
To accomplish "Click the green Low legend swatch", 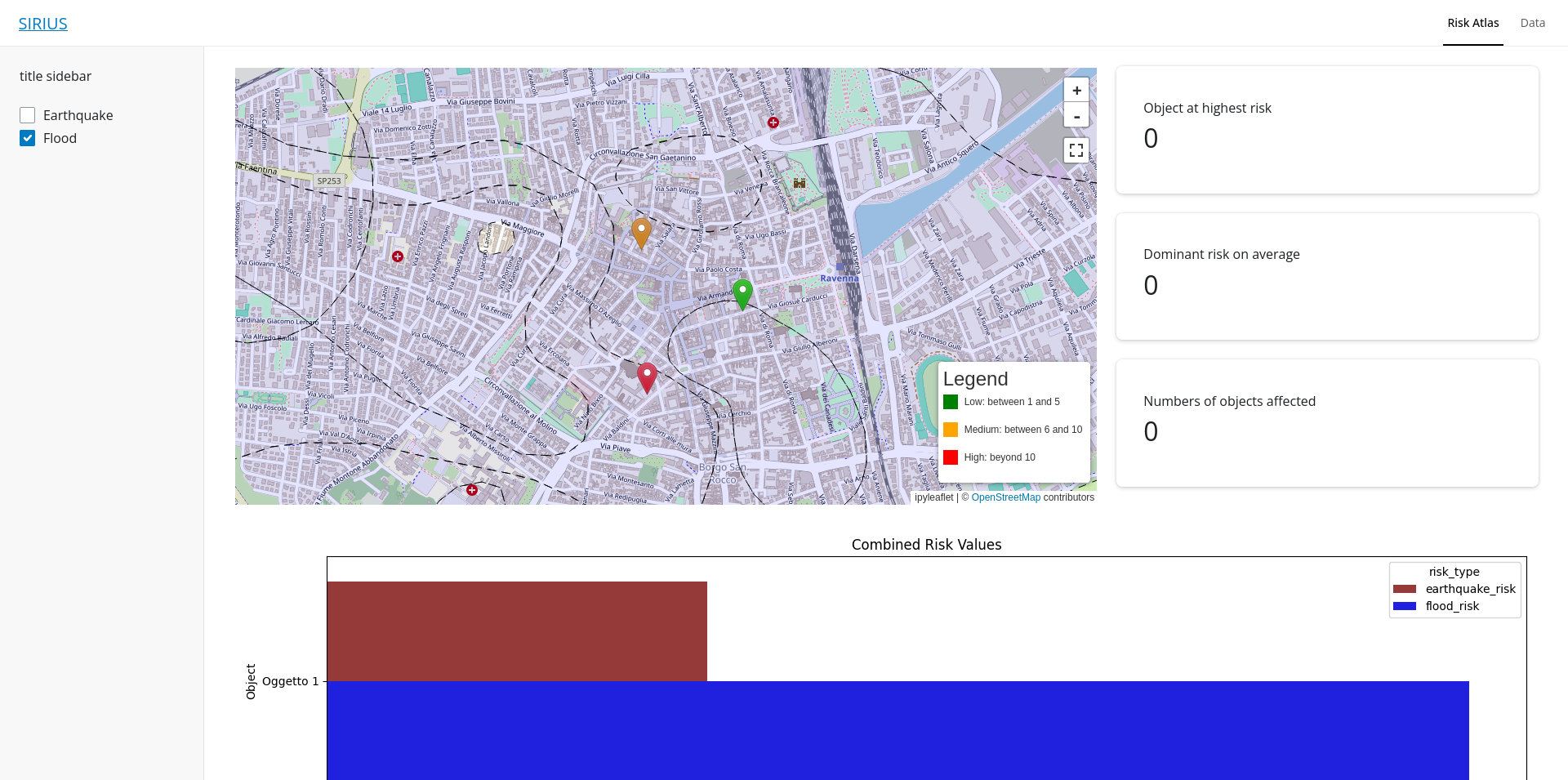I will (x=951, y=402).
